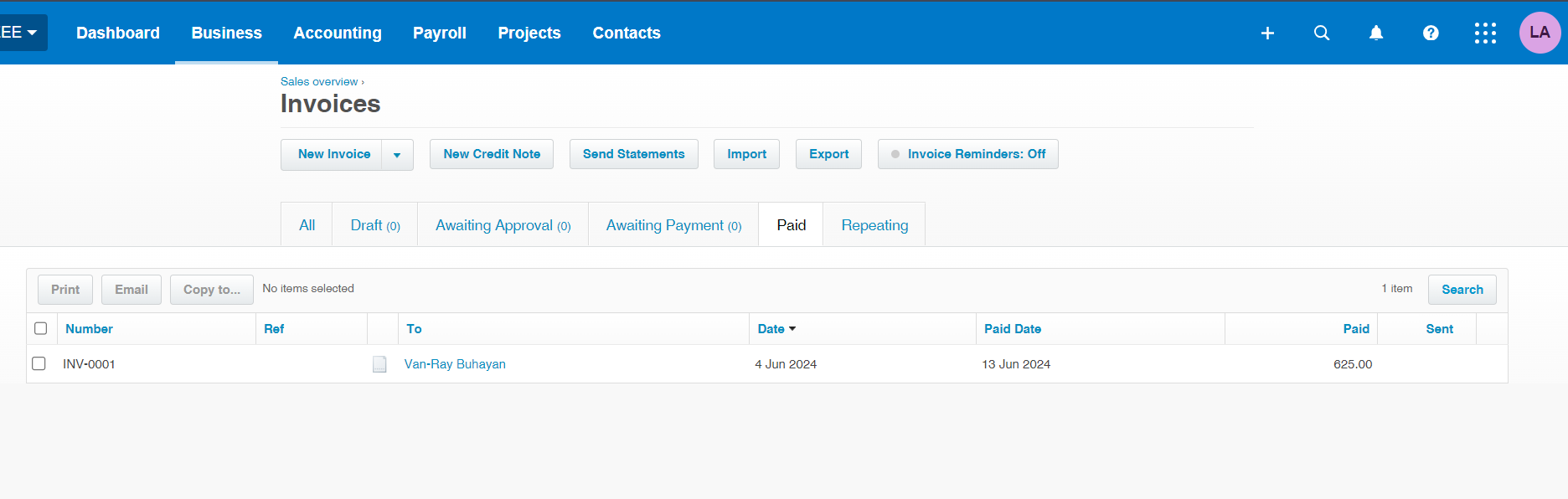Sort by the Paid Date column header
The image size is (1568, 499).
click(x=1013, y=329)
